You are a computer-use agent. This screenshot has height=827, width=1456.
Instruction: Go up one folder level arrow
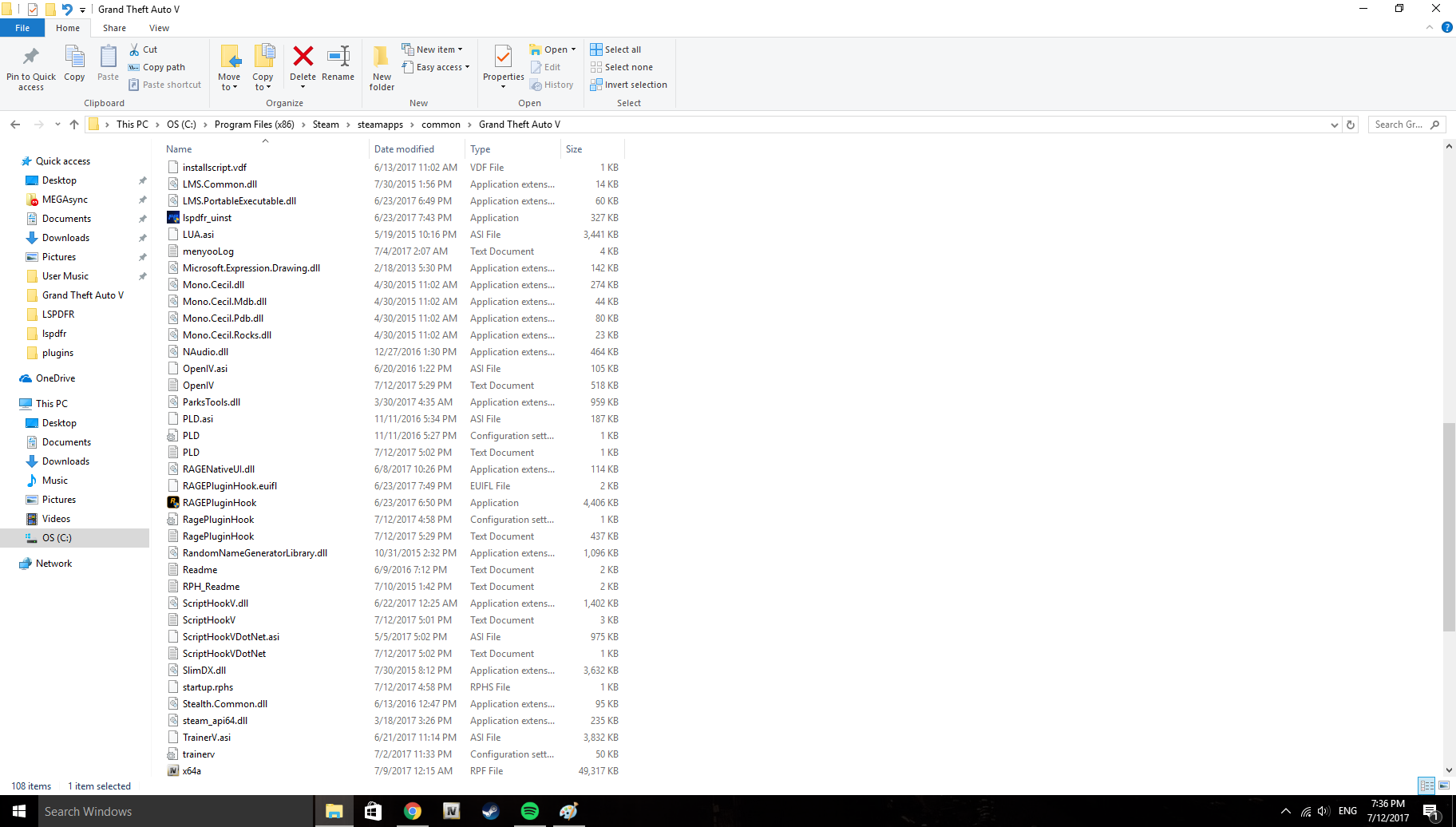[x=74, y=125]
